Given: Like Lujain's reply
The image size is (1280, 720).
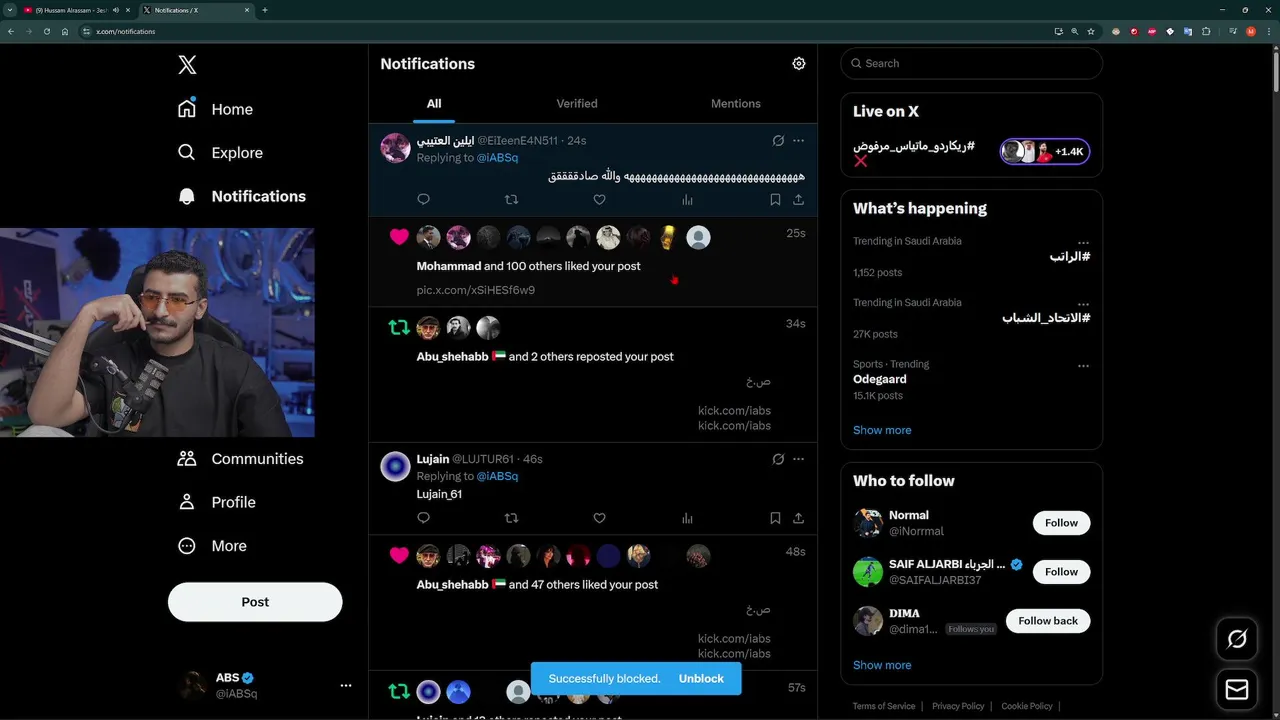Looking at the screenshot, I should tap(599, 518).
